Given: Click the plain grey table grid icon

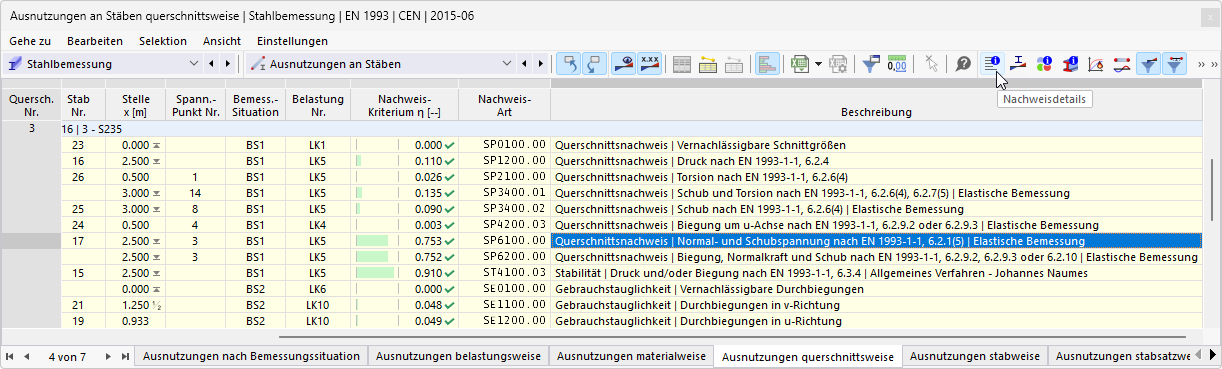Looking at the screenshot, I should point(682,64).
